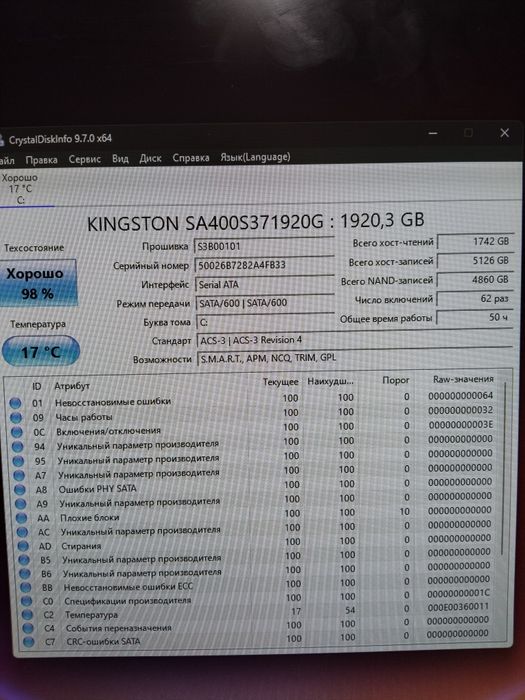Open the Язык(Language) menu
Viewport: 525px width, 700px height.
(x=255, y=157)
